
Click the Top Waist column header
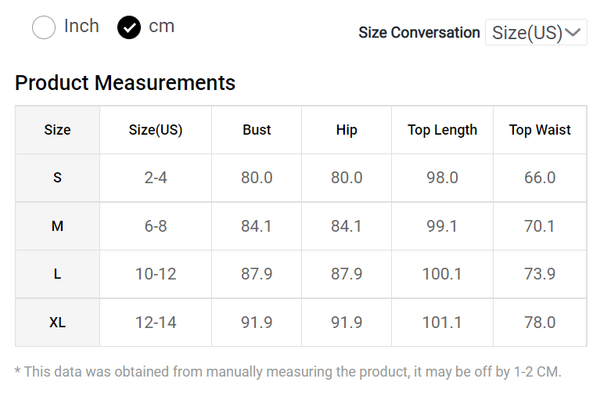(x=540, y=130)
